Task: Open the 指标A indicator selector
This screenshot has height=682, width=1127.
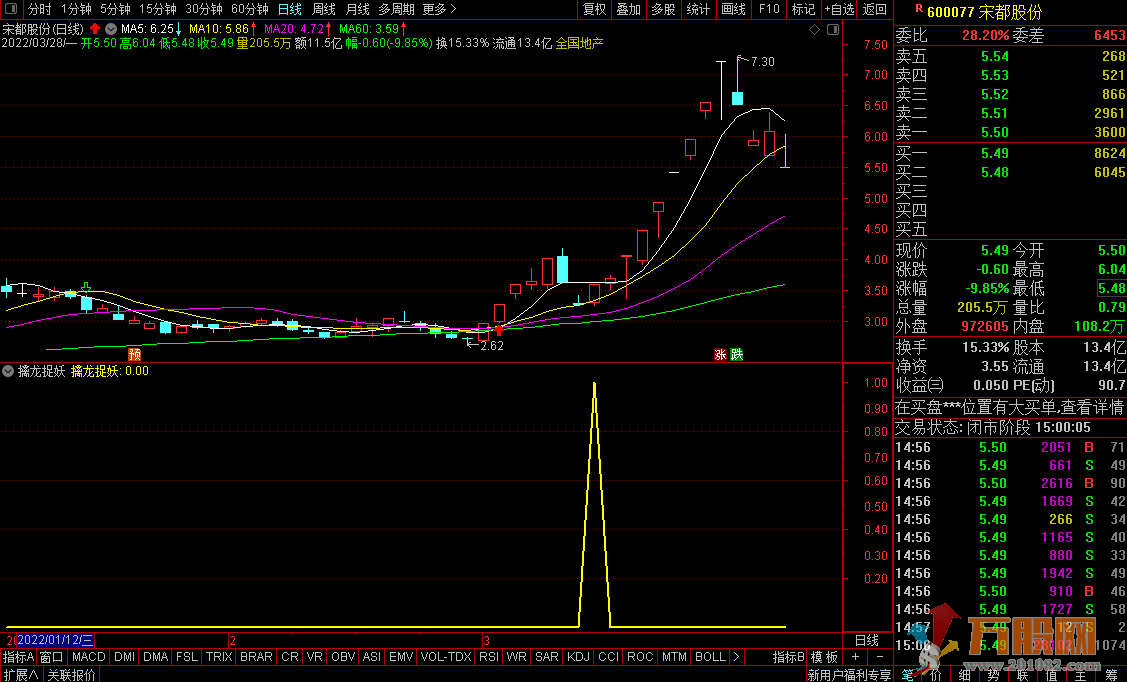Action: click(18, 657)
